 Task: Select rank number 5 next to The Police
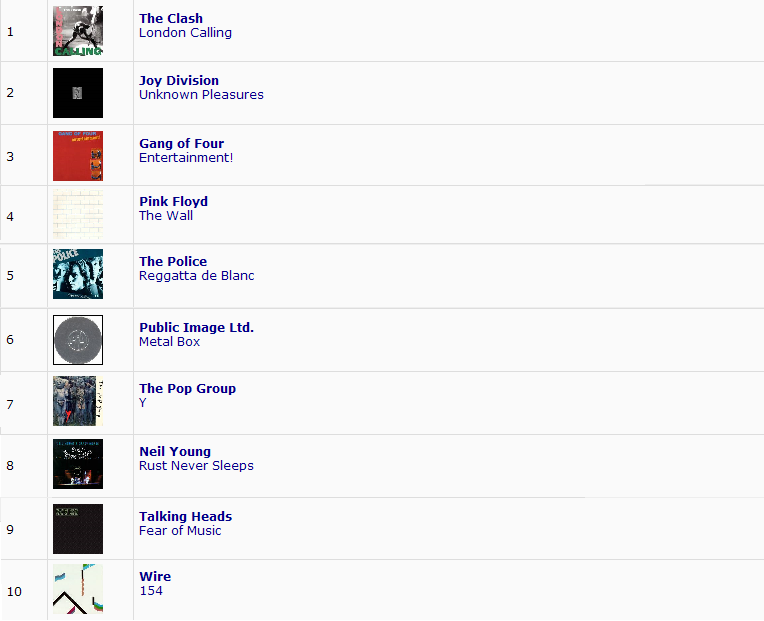point(10,276)
